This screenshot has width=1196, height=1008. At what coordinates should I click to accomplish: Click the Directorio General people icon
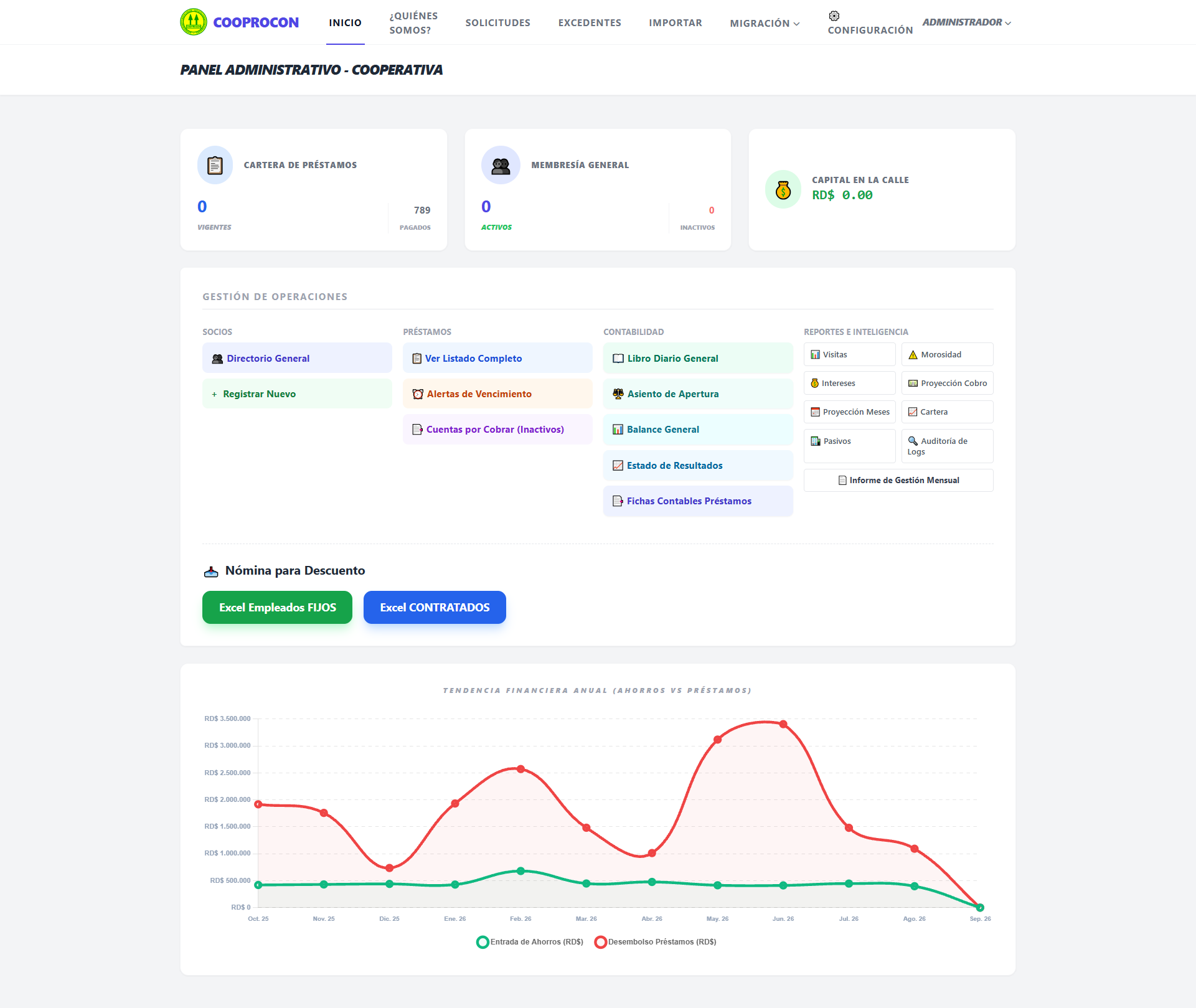click(217, 359)
